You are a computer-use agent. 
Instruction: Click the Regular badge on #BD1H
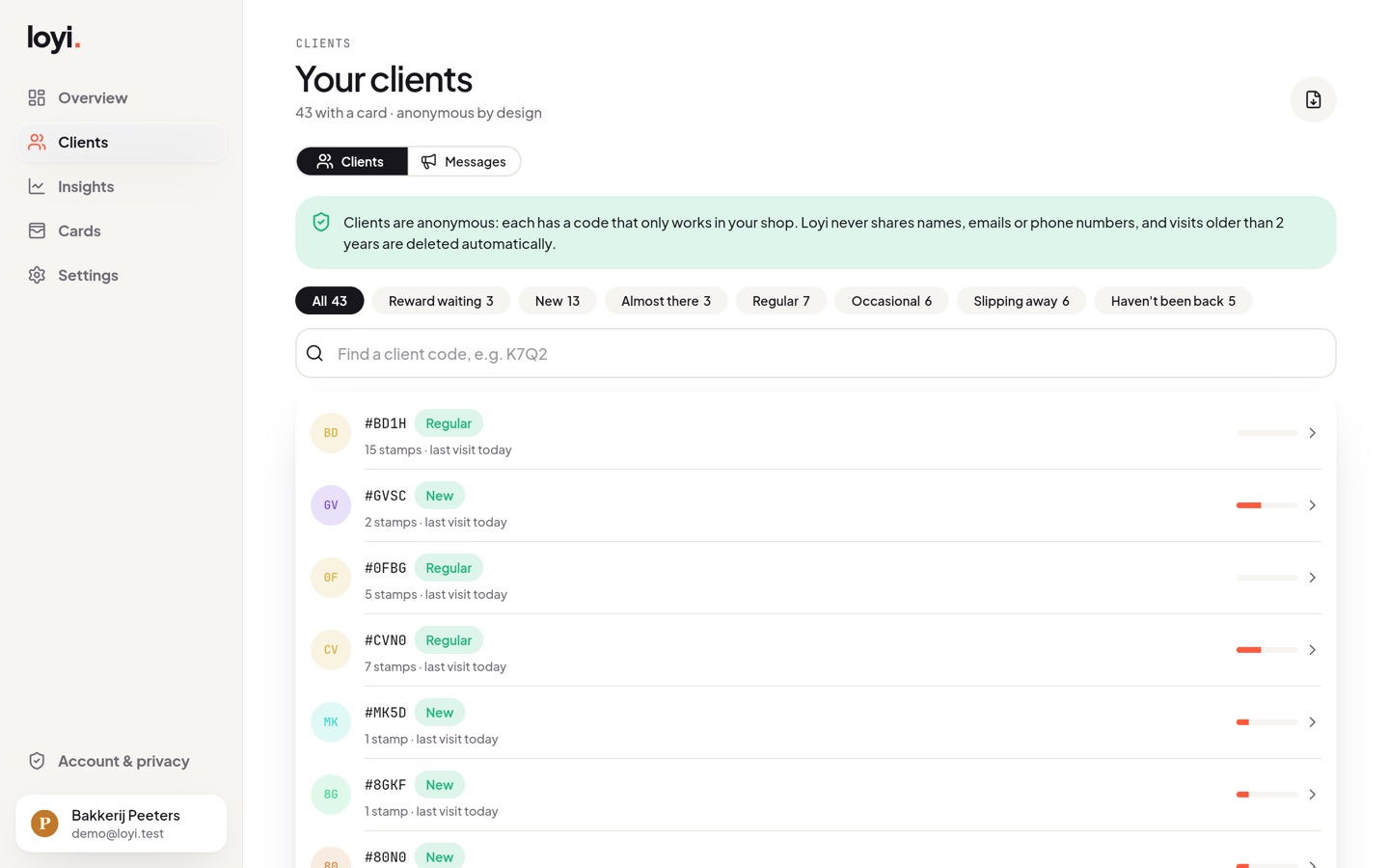449,423
